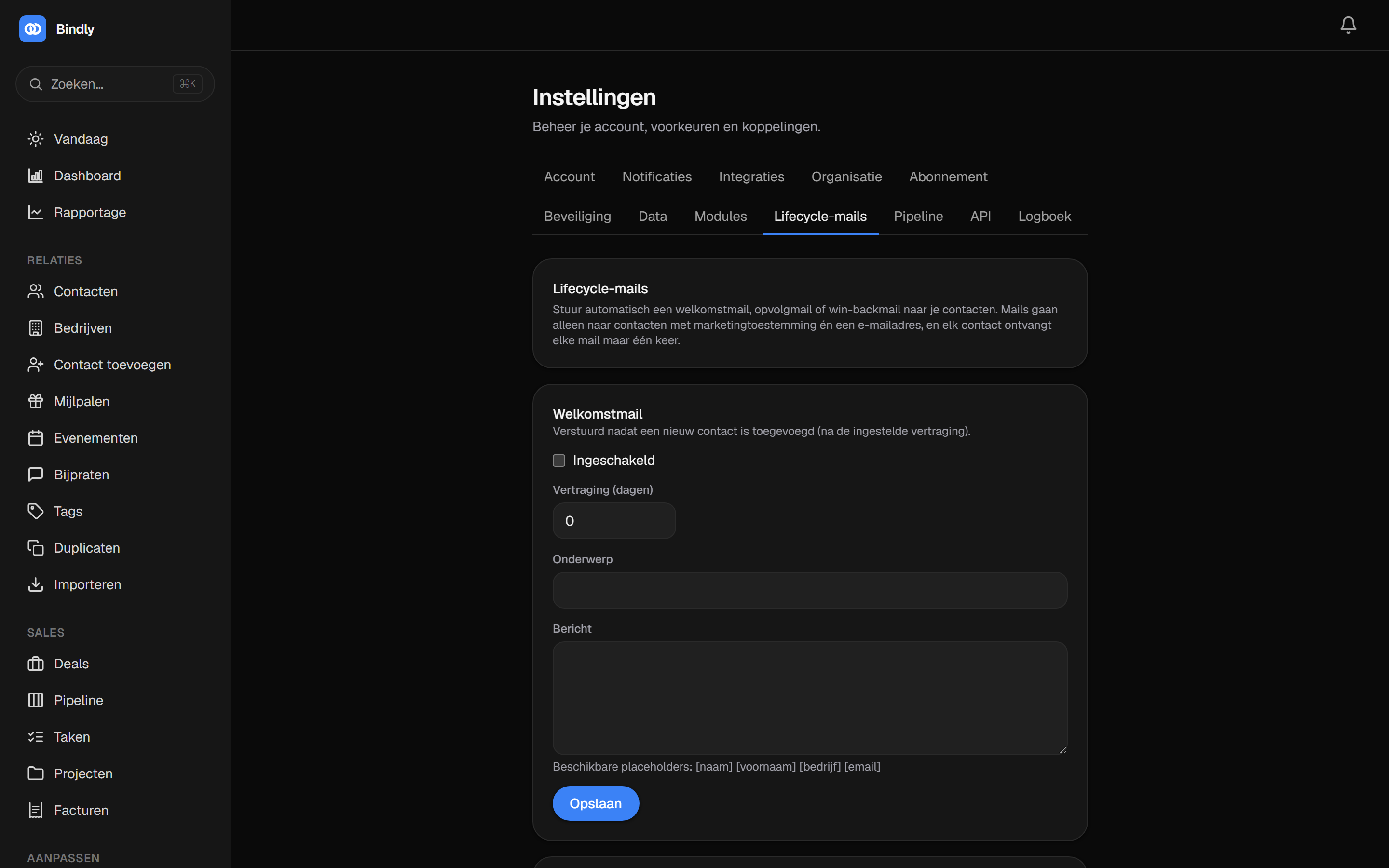Click the Duplicaten copy icon
This screenshot has width=1389, height=868.
click(36, 548)
